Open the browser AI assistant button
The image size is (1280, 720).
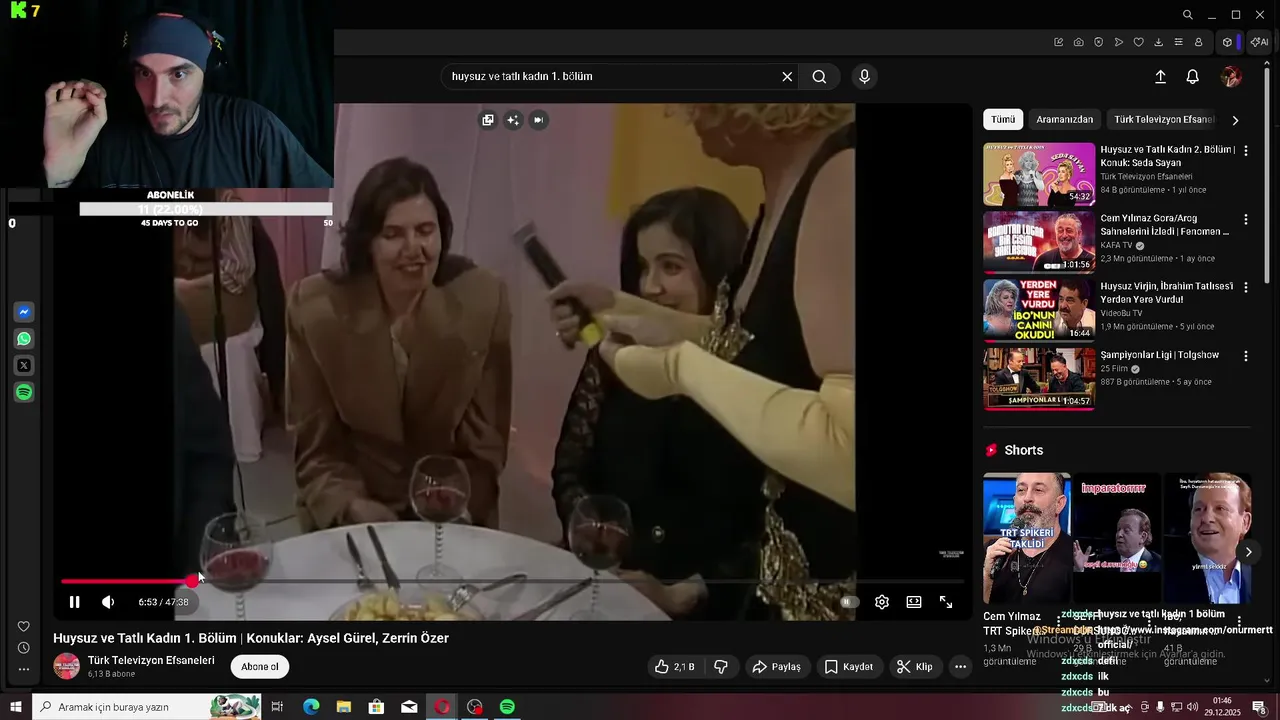click(1259, 42)
